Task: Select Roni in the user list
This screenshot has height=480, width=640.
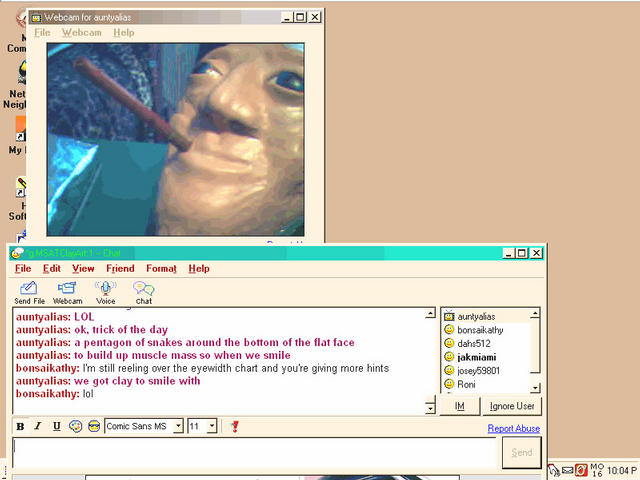Action: tap(466, 384)
